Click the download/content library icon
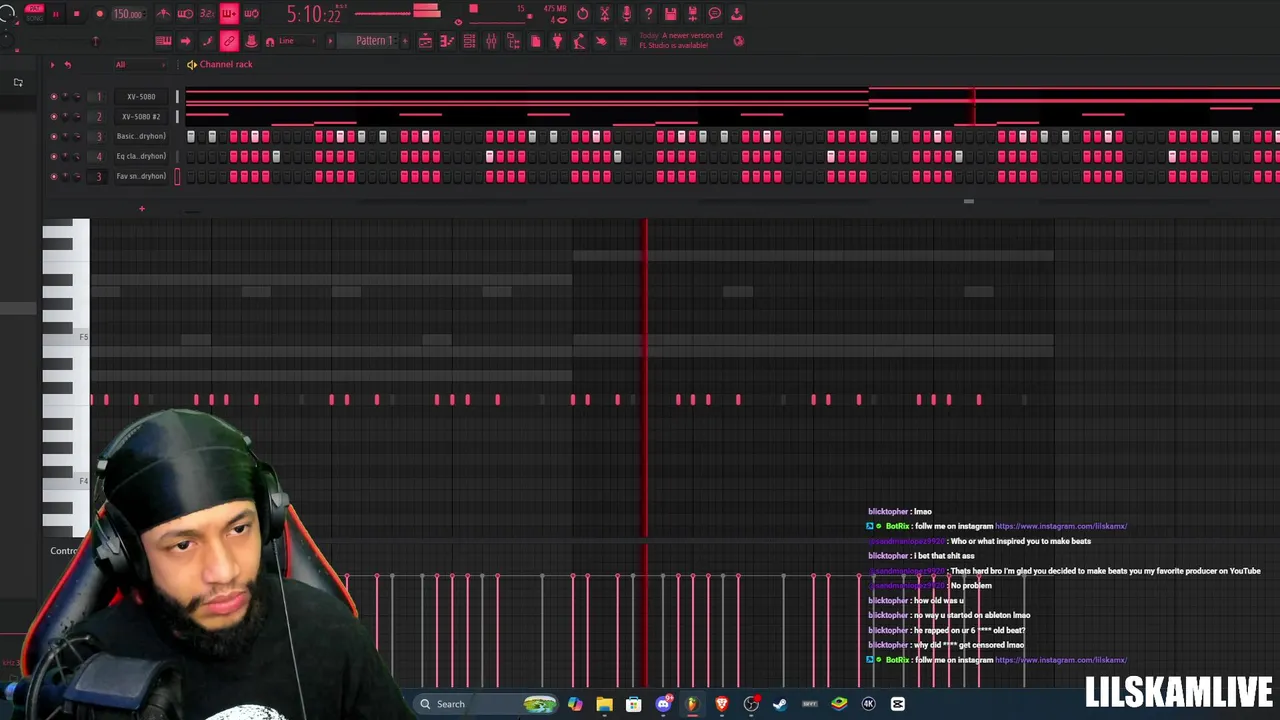Viewport: 1280px width, 720px height. [x=737, y=14]
